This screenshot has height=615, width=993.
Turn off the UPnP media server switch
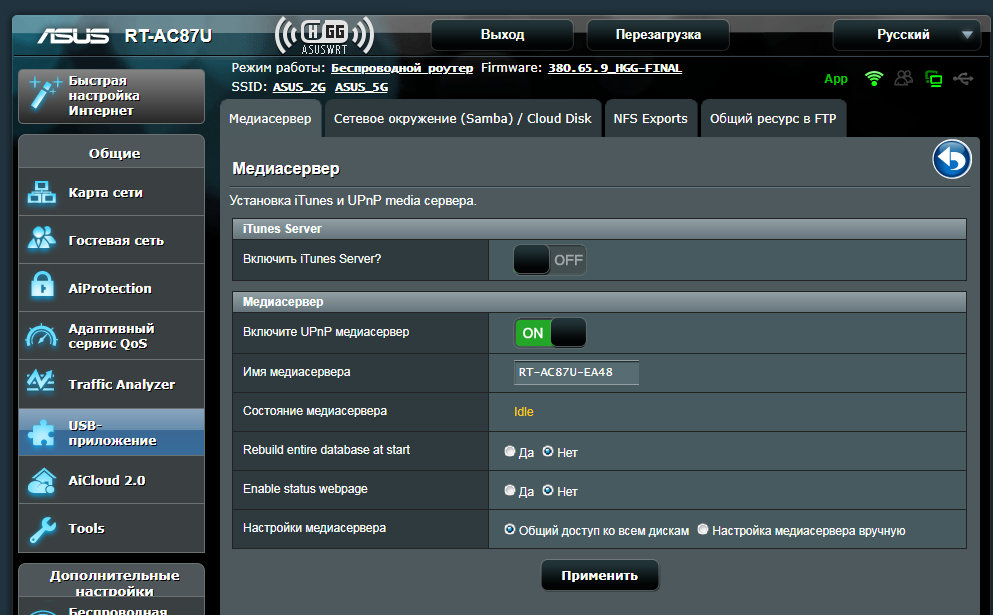pos(549,333)
